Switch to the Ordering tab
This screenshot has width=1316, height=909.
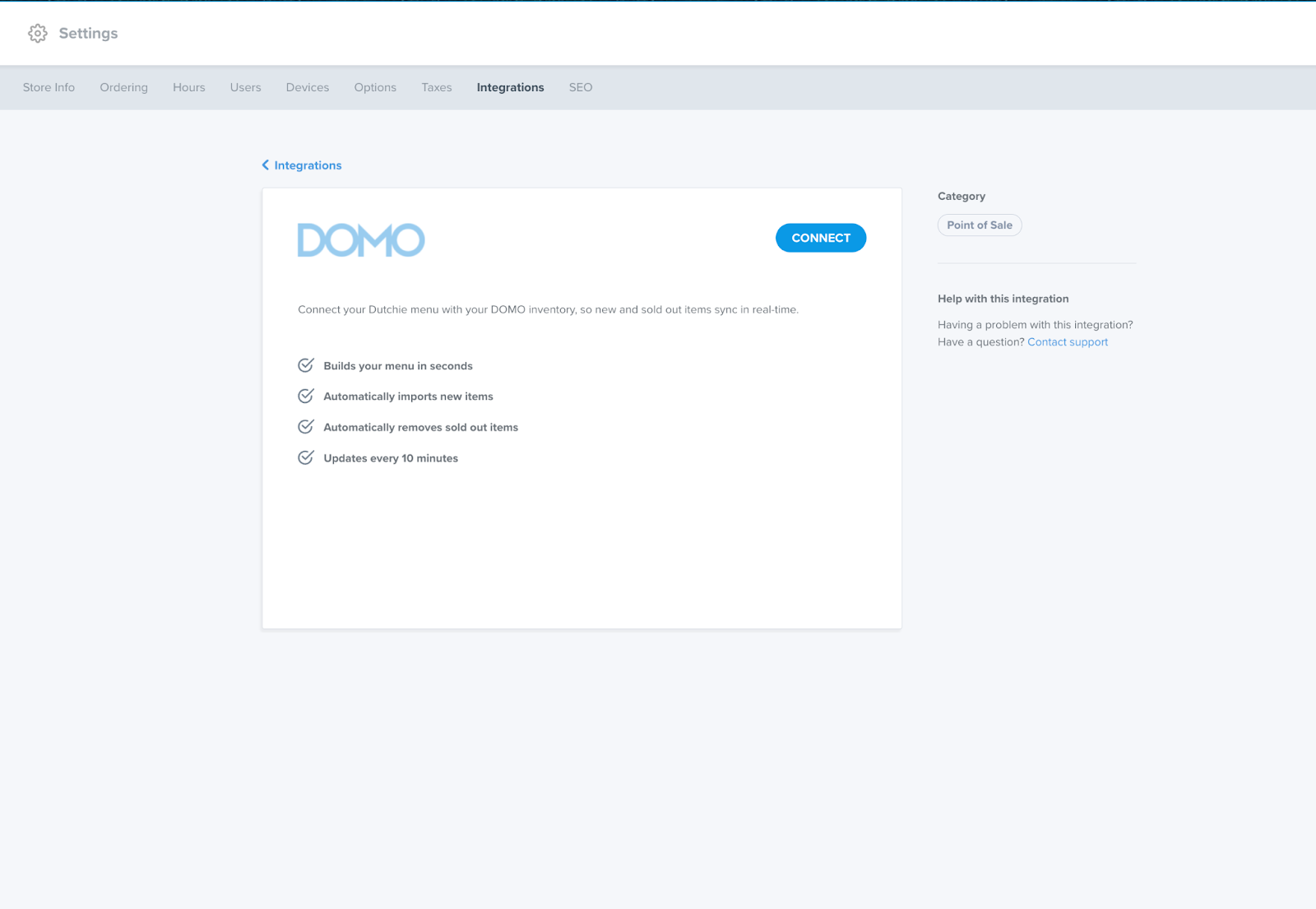[x=123, y=87]
